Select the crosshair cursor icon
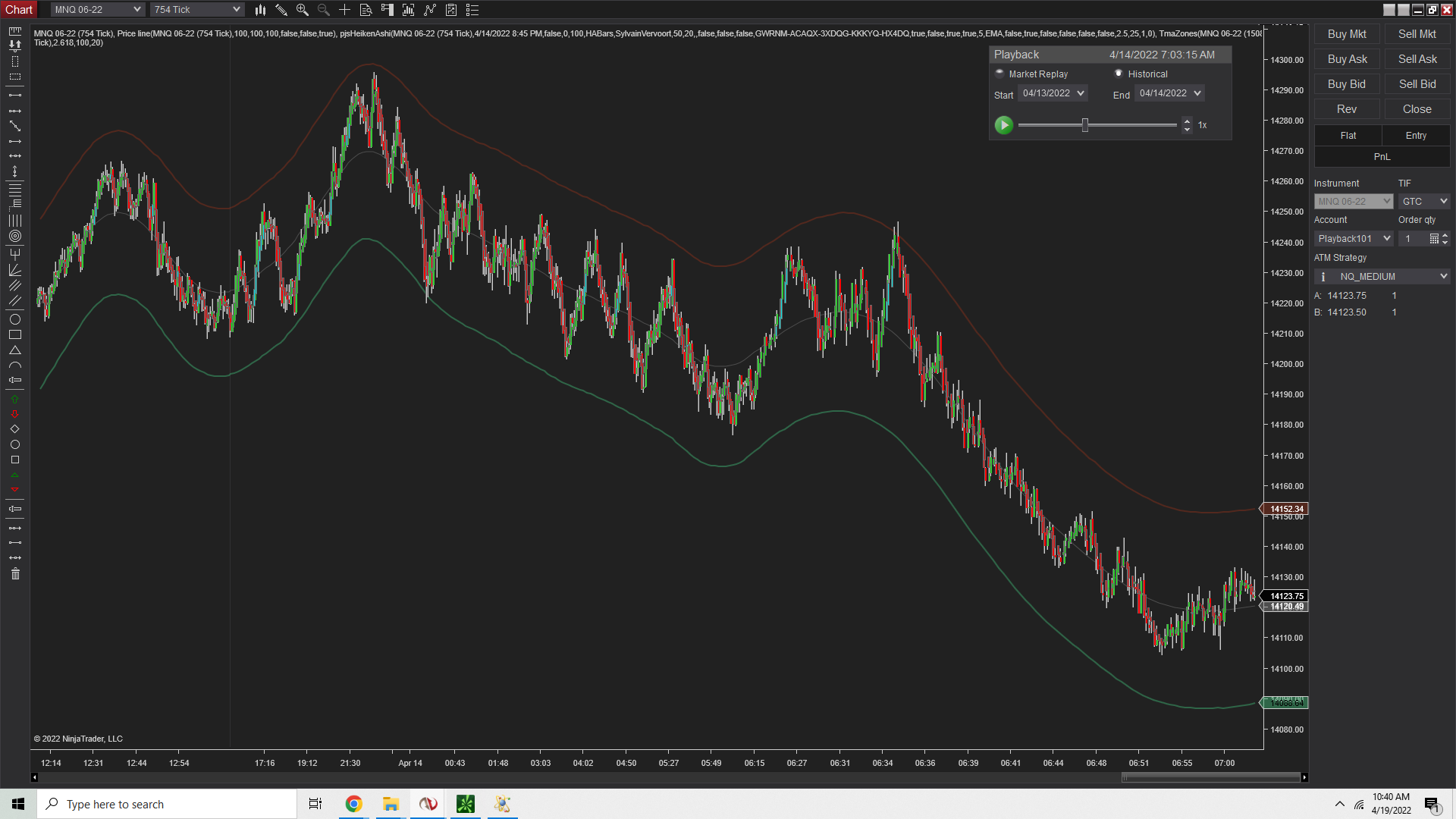The width and height of the screenshot is (1456, 819). tap(344, 10)
